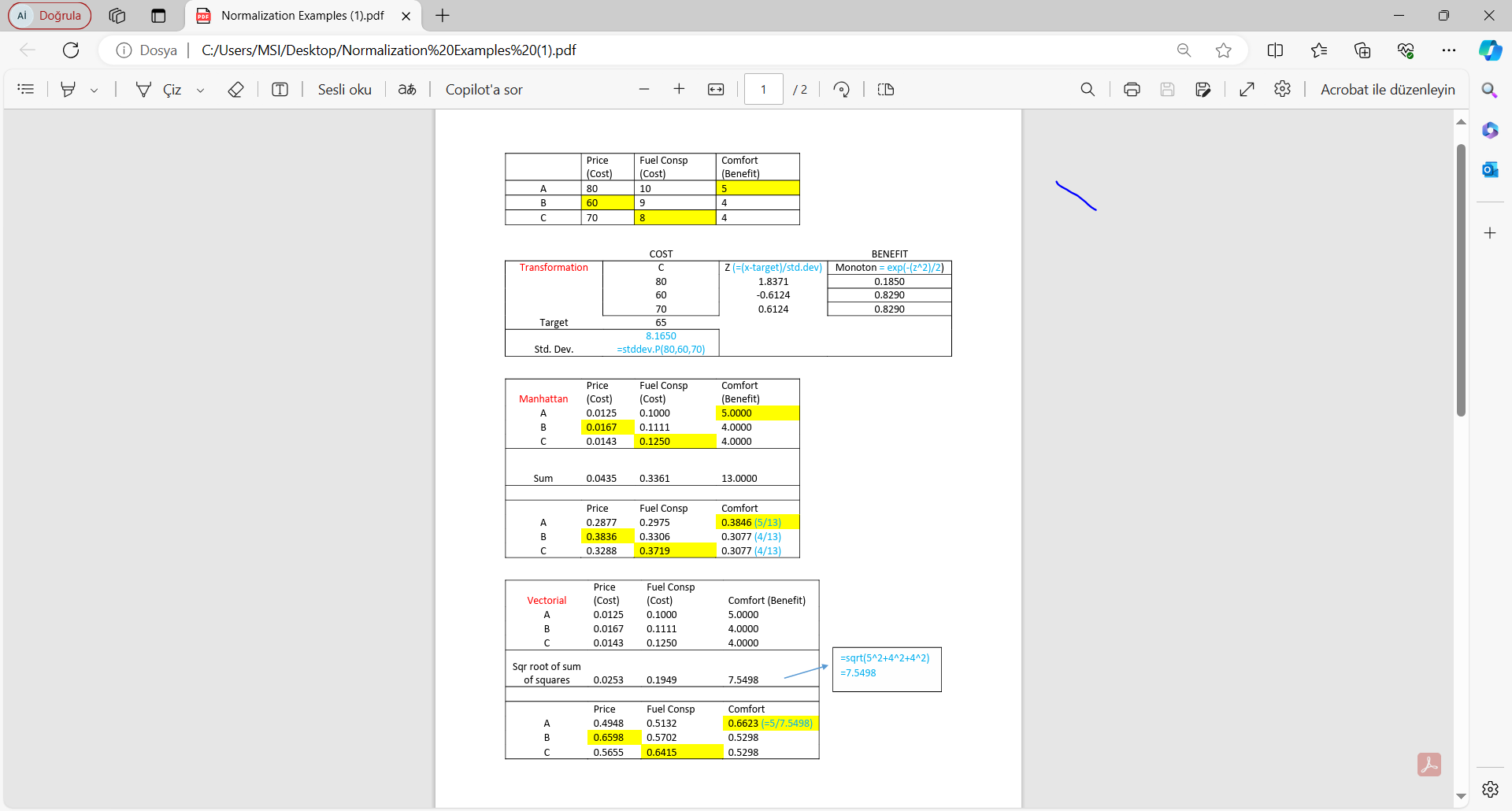This screenshot has height=811, width=1512.
Task: Click the highlighted 0.6623 comfort value
Action: tap(743, 724)
